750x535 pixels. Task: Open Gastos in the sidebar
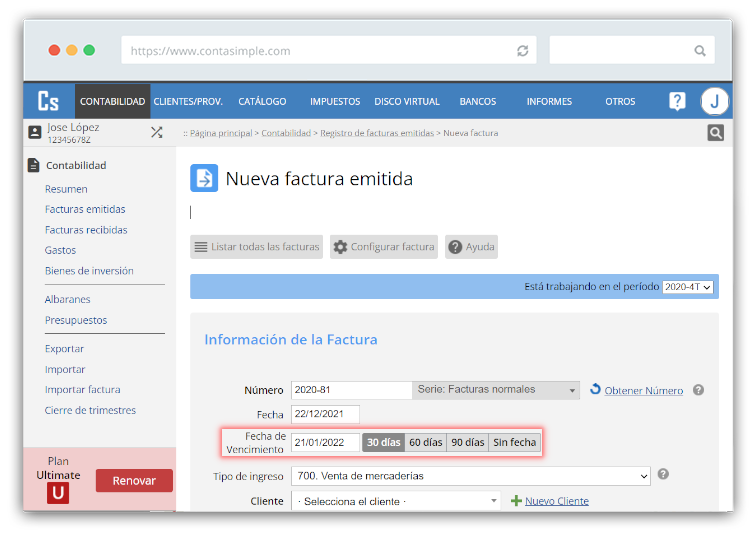pyautogui.click(x=60, y=250)
